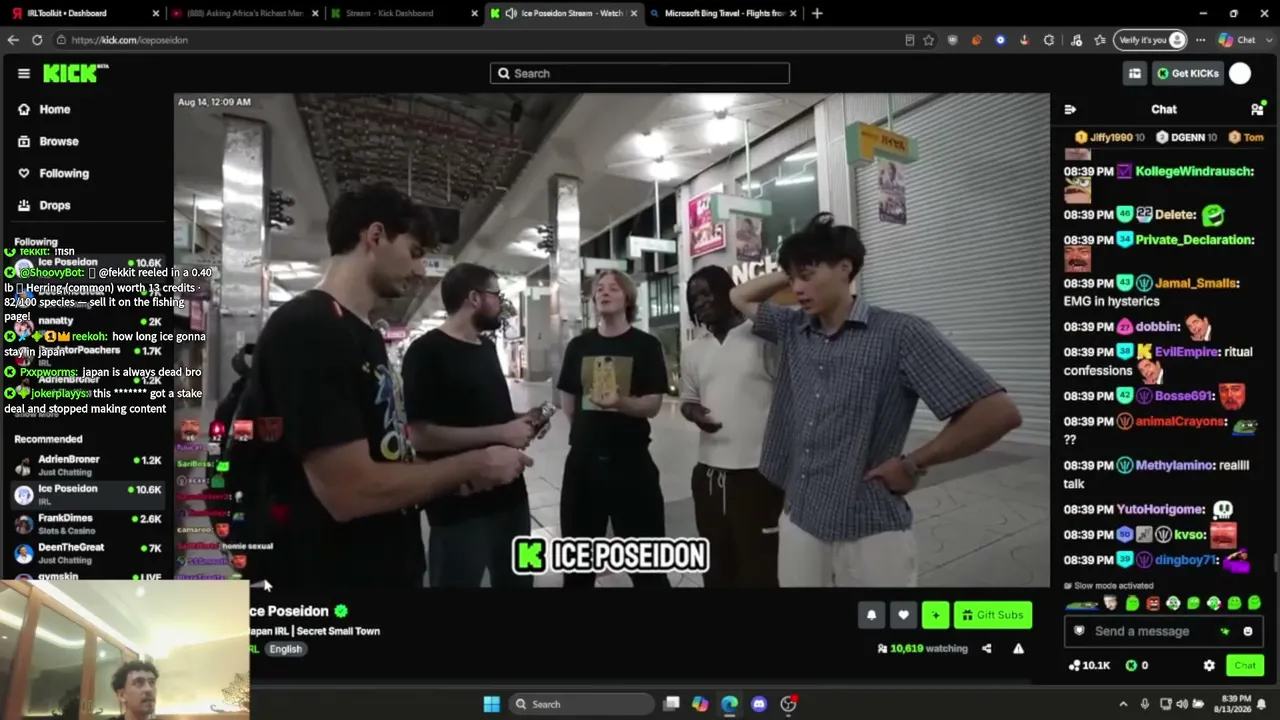Click the KICKs balance icon showing 0
The image size is (1280, 720).
pyautogui.click(x=1136, y=665)
